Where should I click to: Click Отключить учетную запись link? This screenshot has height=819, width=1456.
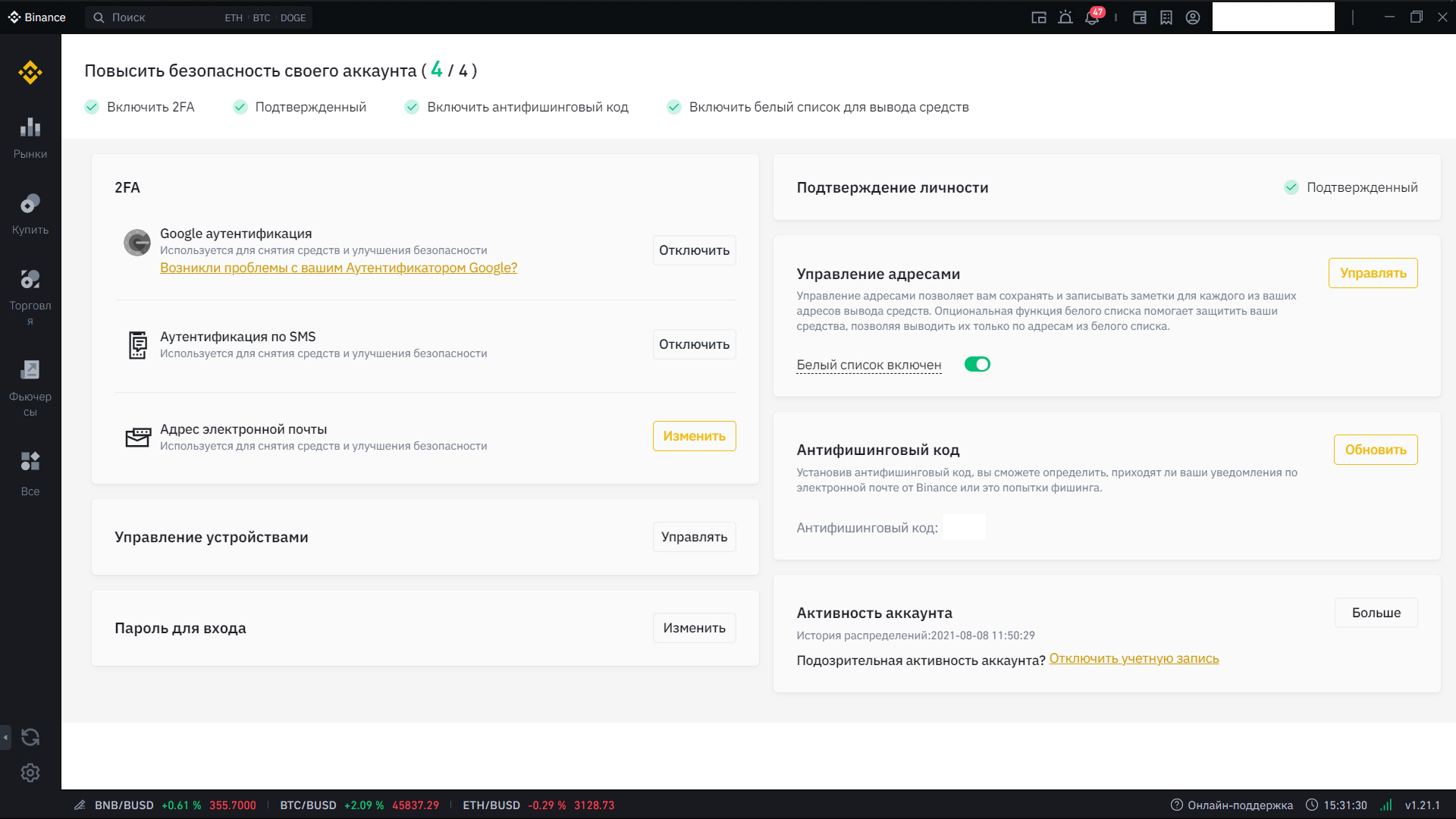1134,658
